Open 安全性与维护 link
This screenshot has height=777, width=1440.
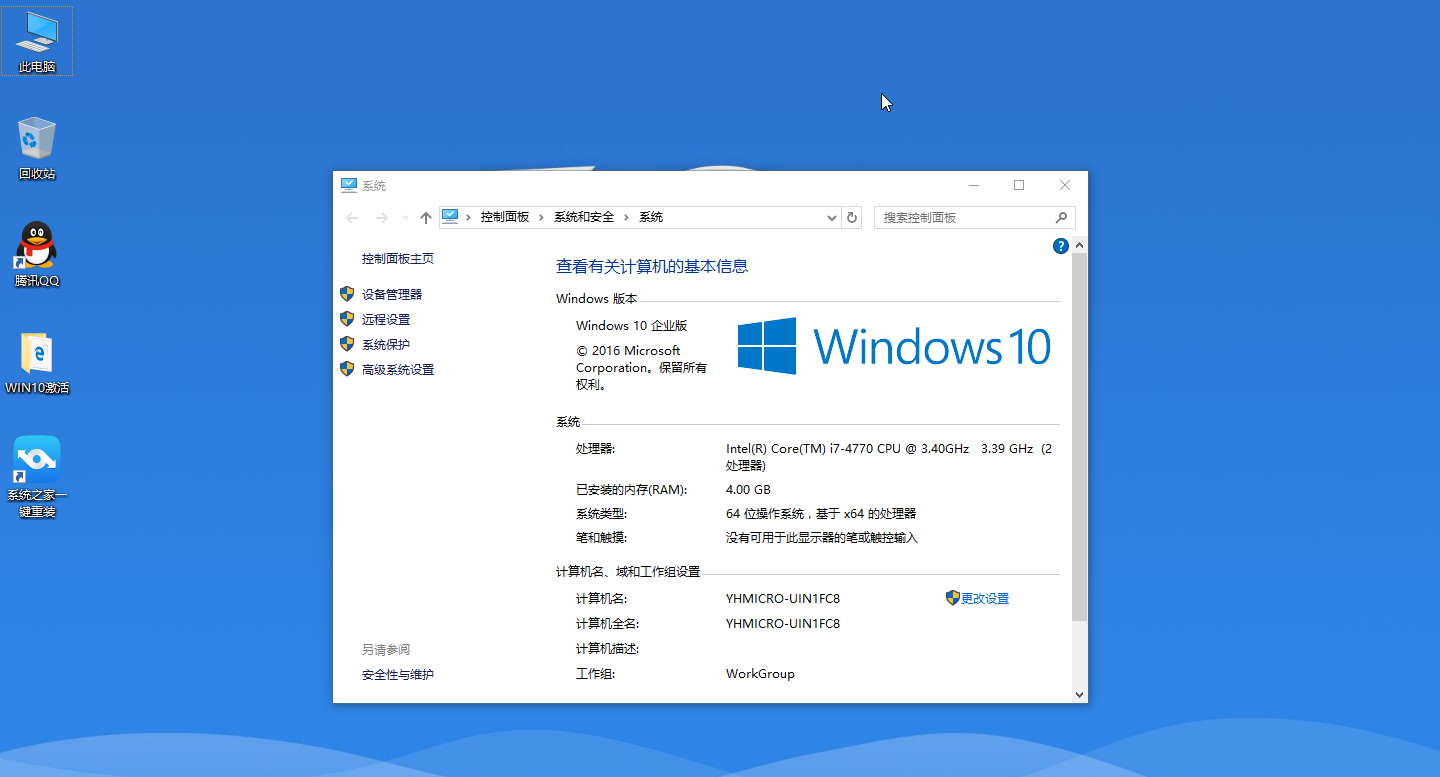398,675
